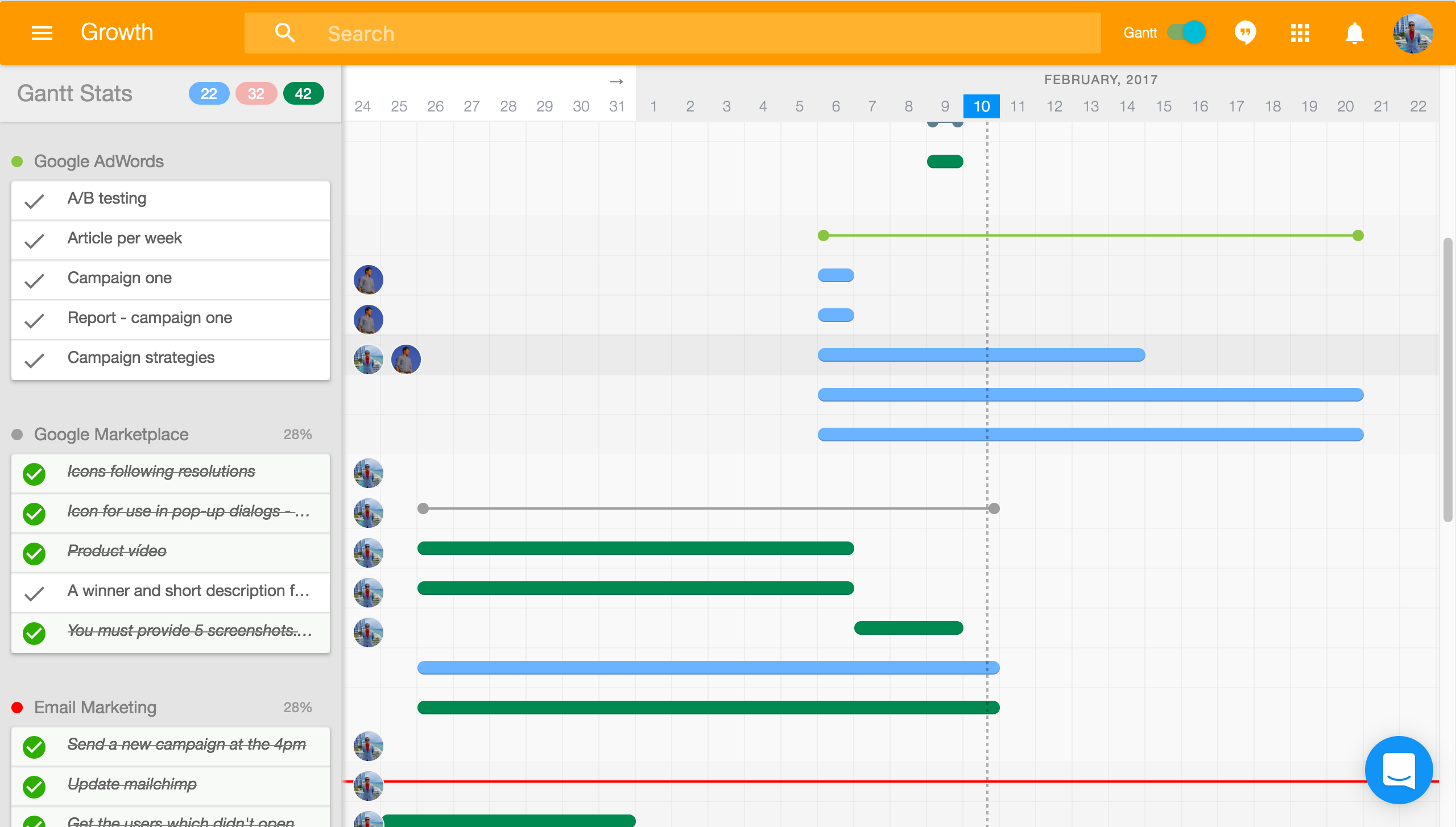Collapse the Email Marketing group
The image size is (1456, 827).
tap(95, 708)
